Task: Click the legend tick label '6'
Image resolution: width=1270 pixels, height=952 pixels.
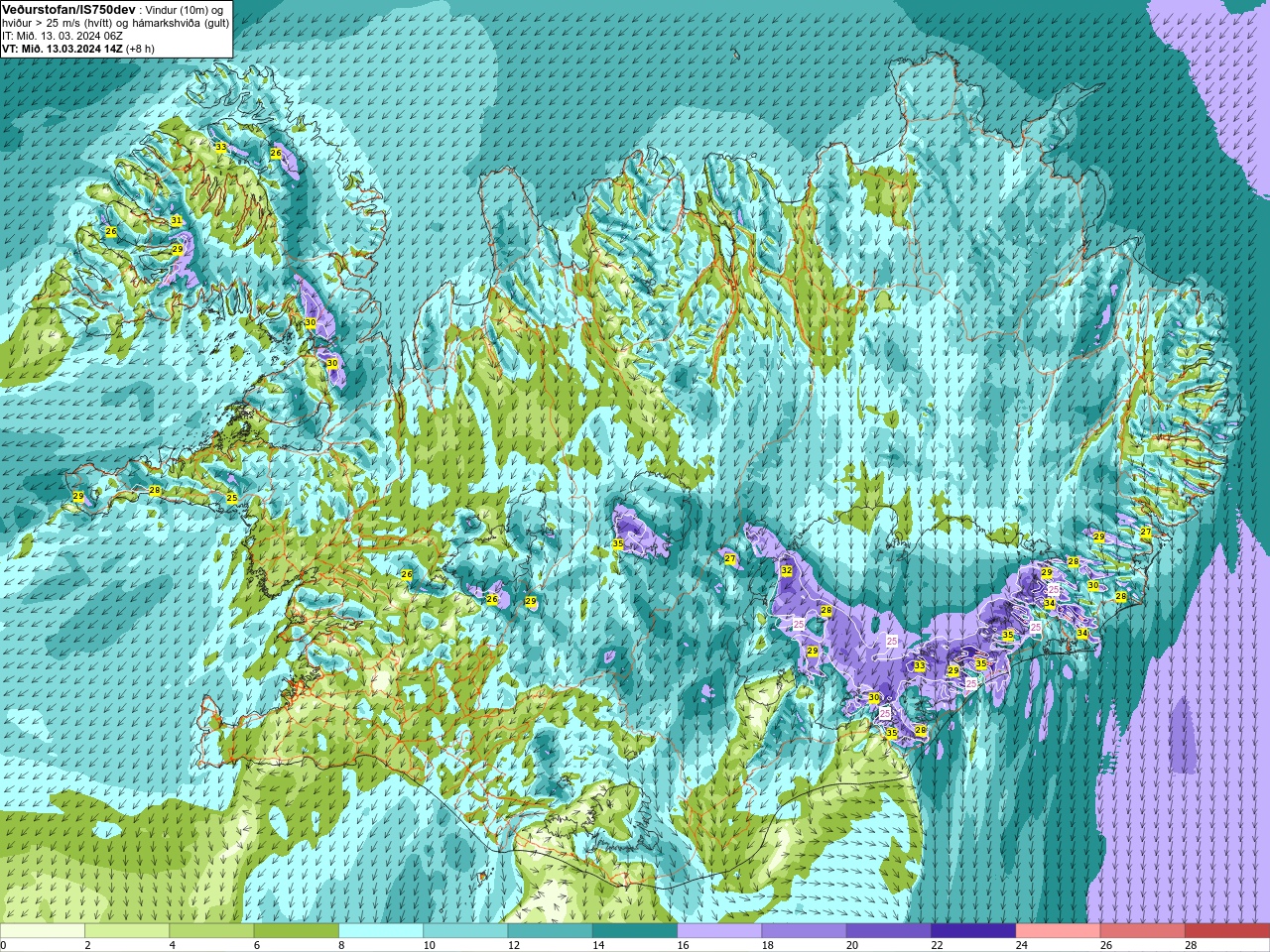Action: (257, 945)
